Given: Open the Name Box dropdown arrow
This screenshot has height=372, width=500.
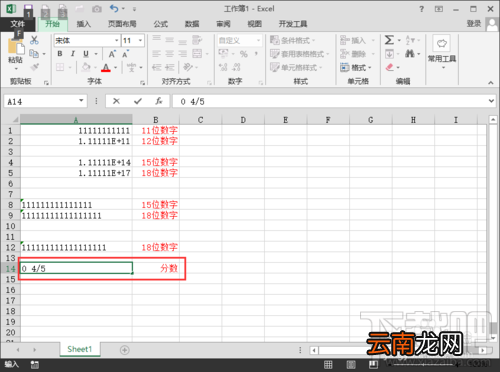Looking at the screenshot, I should (x=81, y=101).
